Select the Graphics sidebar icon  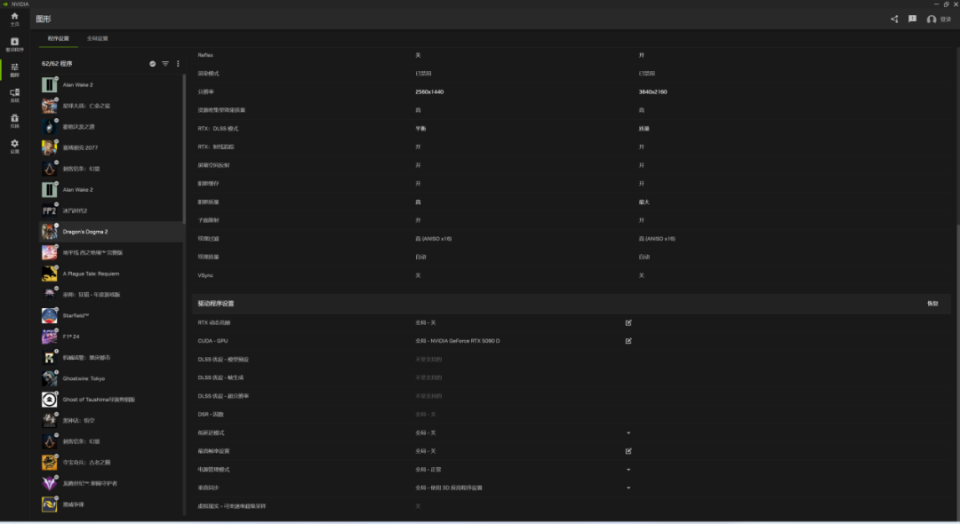tap(14, 70)
